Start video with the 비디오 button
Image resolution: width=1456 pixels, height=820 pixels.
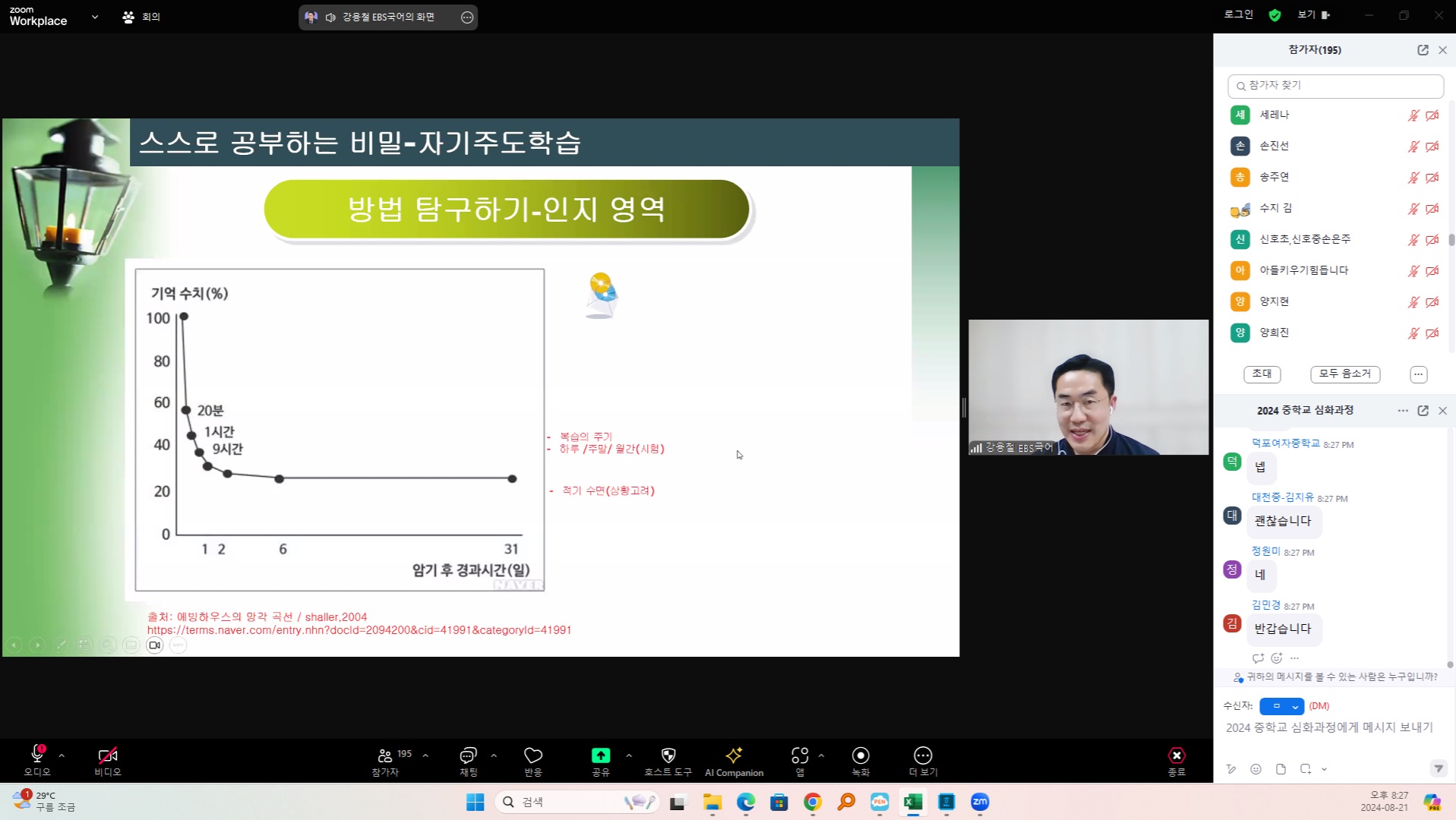(x=107, y=761)
